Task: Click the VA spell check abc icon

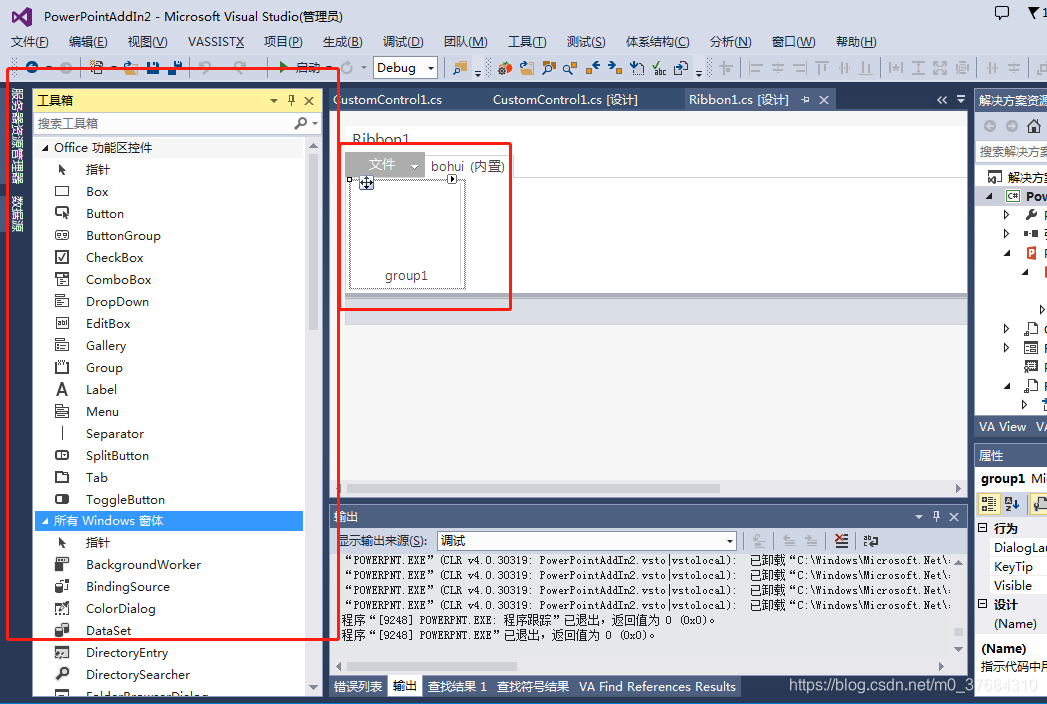Action: [660, 67]
